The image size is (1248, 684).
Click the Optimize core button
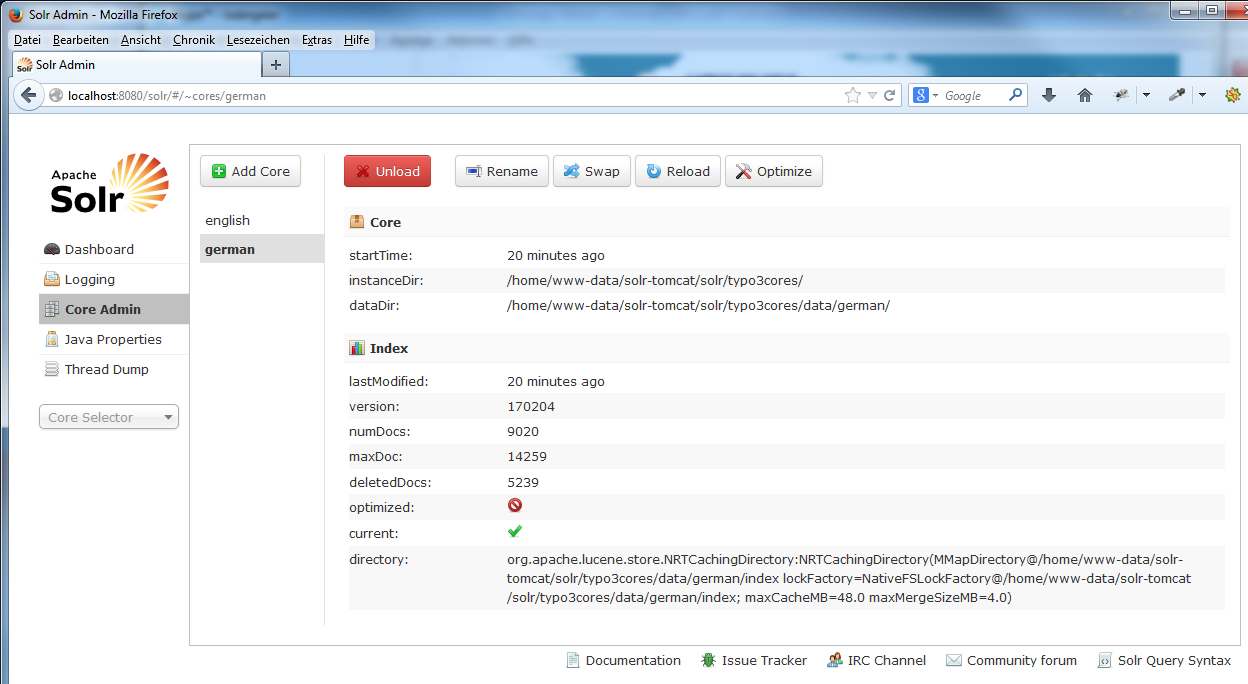[x=774, y=171]
